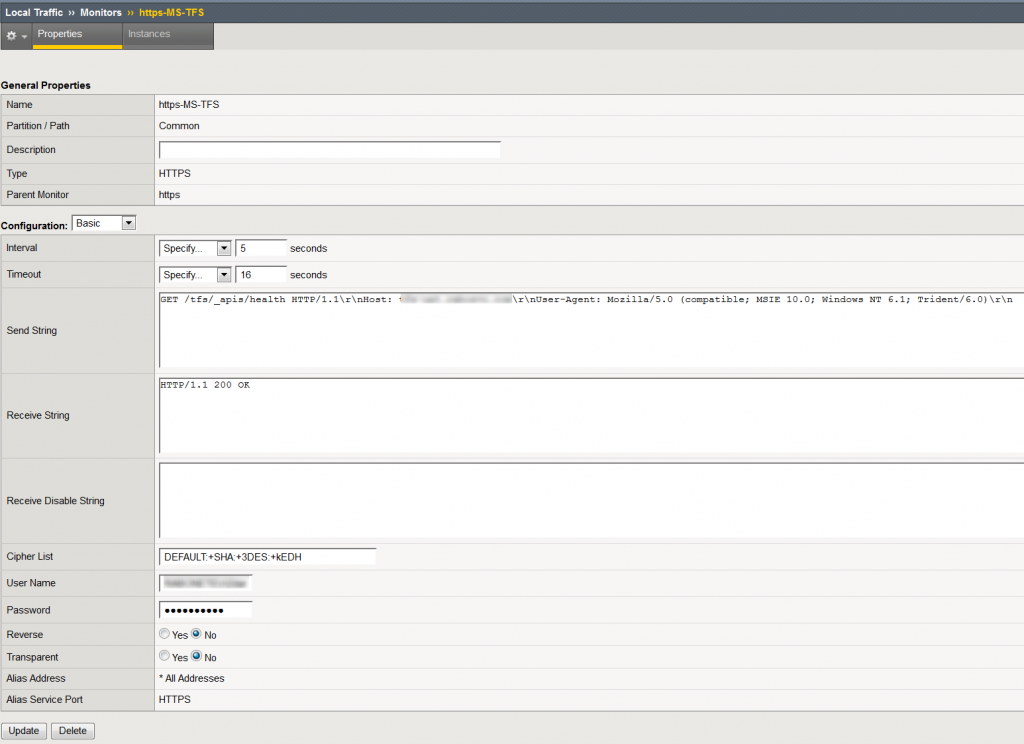Click the Alias Service Port label

(44, 700)
